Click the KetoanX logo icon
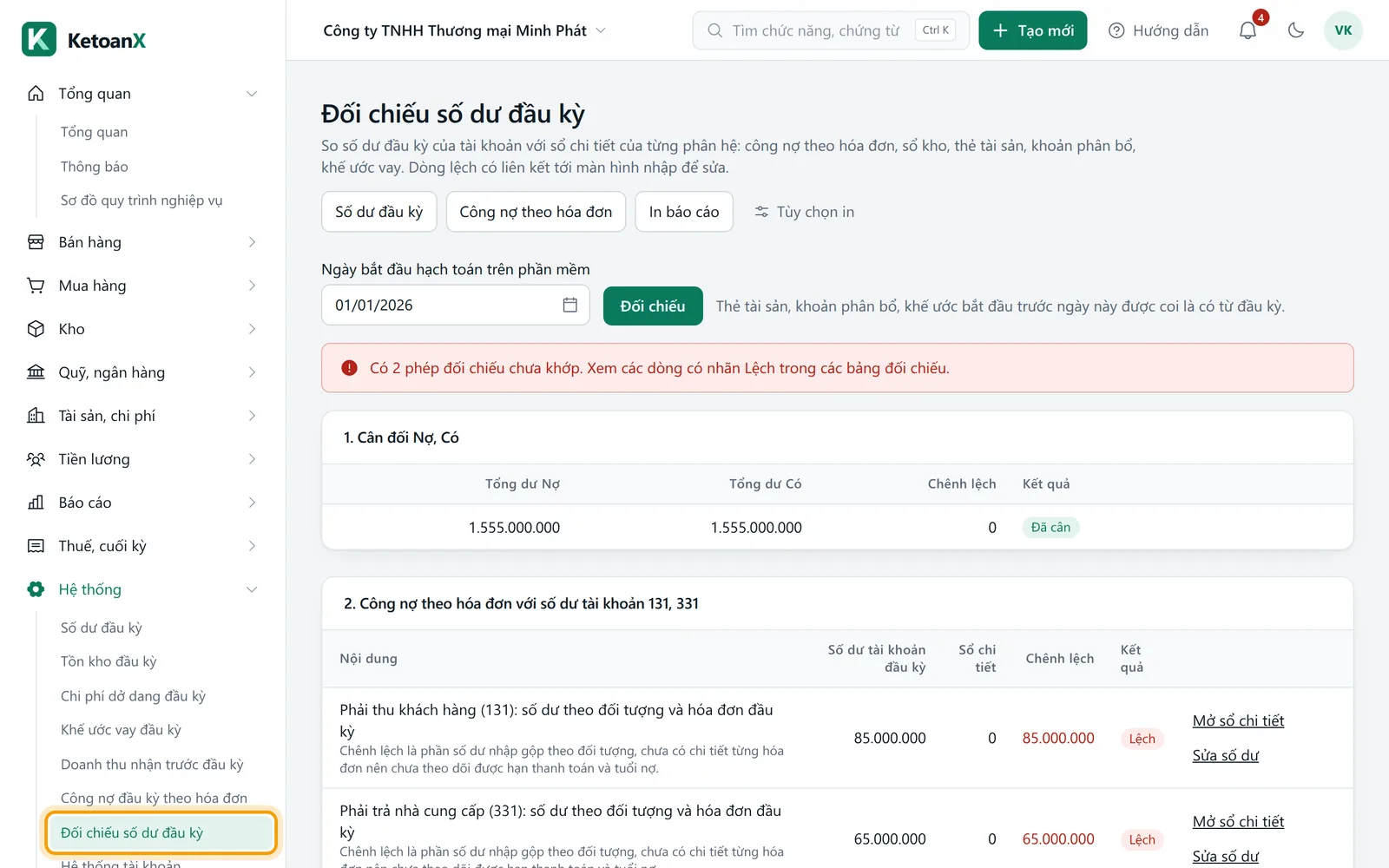Screen dimensions: 1389x868 [39, 39]
